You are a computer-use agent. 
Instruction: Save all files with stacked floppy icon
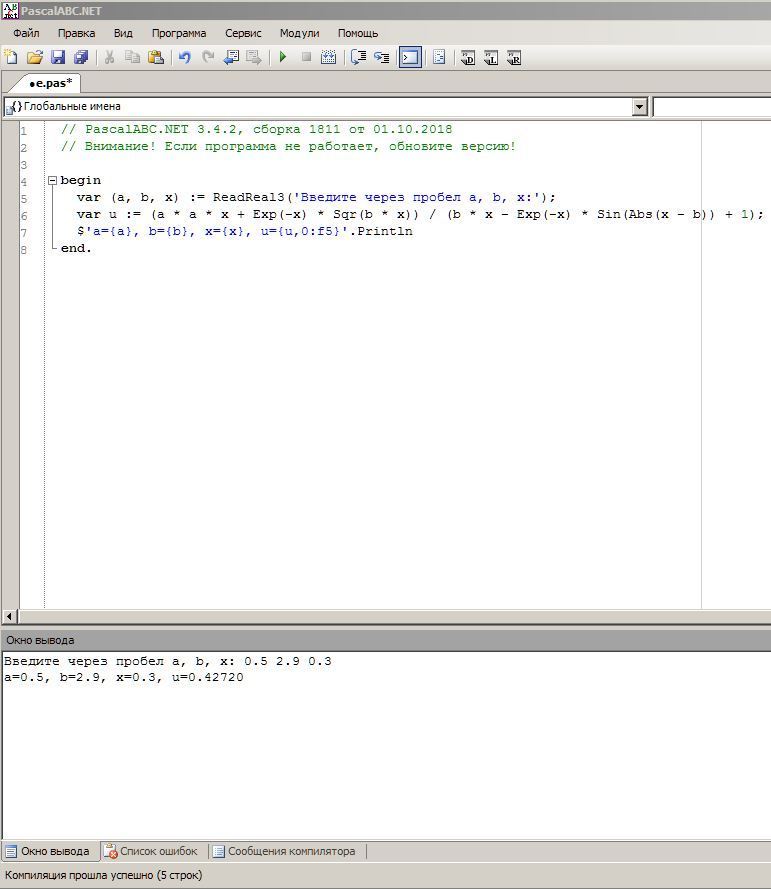tap(81, 57)
